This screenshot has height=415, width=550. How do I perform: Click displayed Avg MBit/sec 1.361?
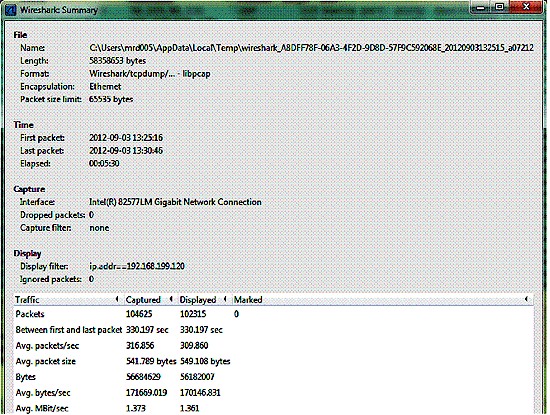189,408
